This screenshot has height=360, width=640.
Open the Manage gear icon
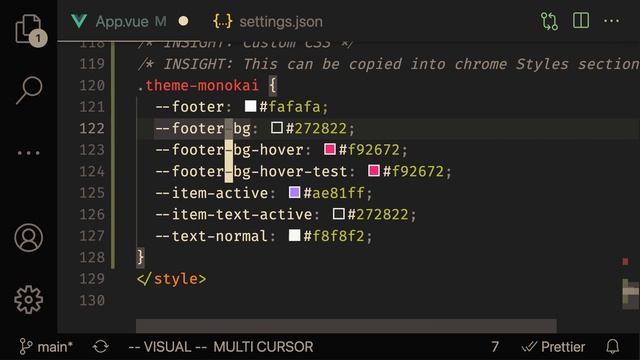[29, 300]
